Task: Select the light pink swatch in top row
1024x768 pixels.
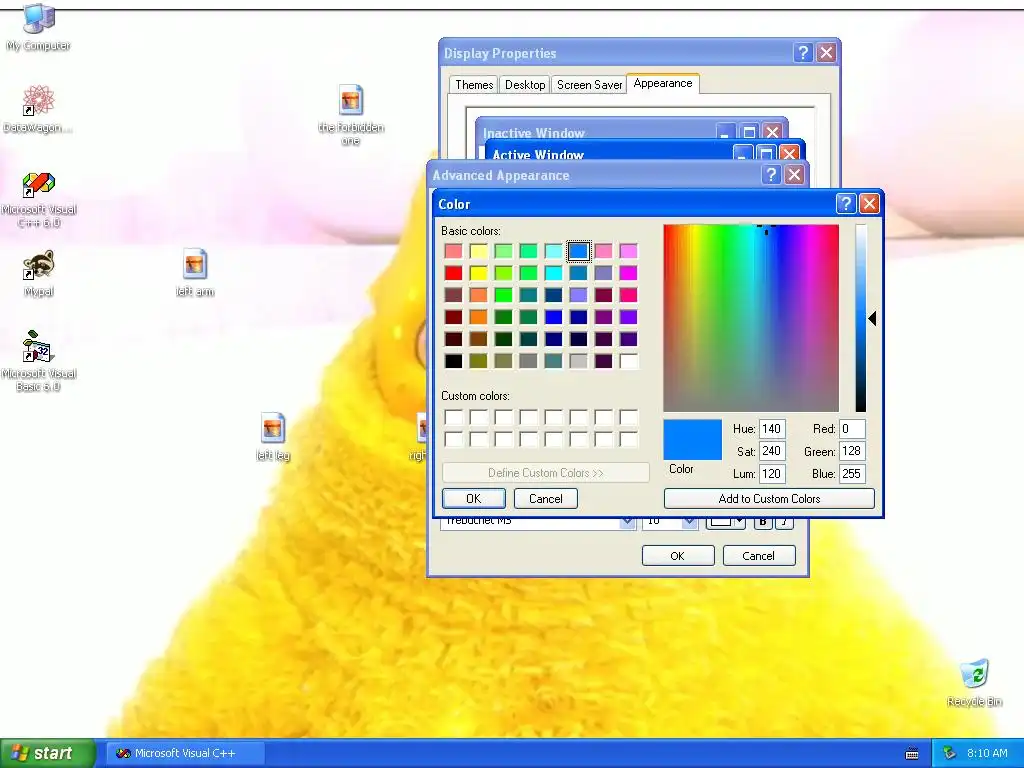Action: point(453,251)
